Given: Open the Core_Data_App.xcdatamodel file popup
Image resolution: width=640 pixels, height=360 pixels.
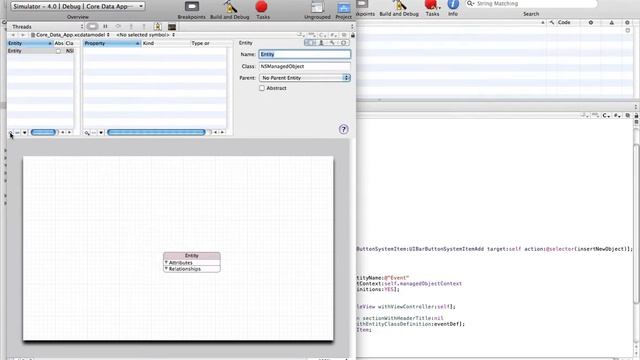Looking at the screenshot, I should [70, 35].
